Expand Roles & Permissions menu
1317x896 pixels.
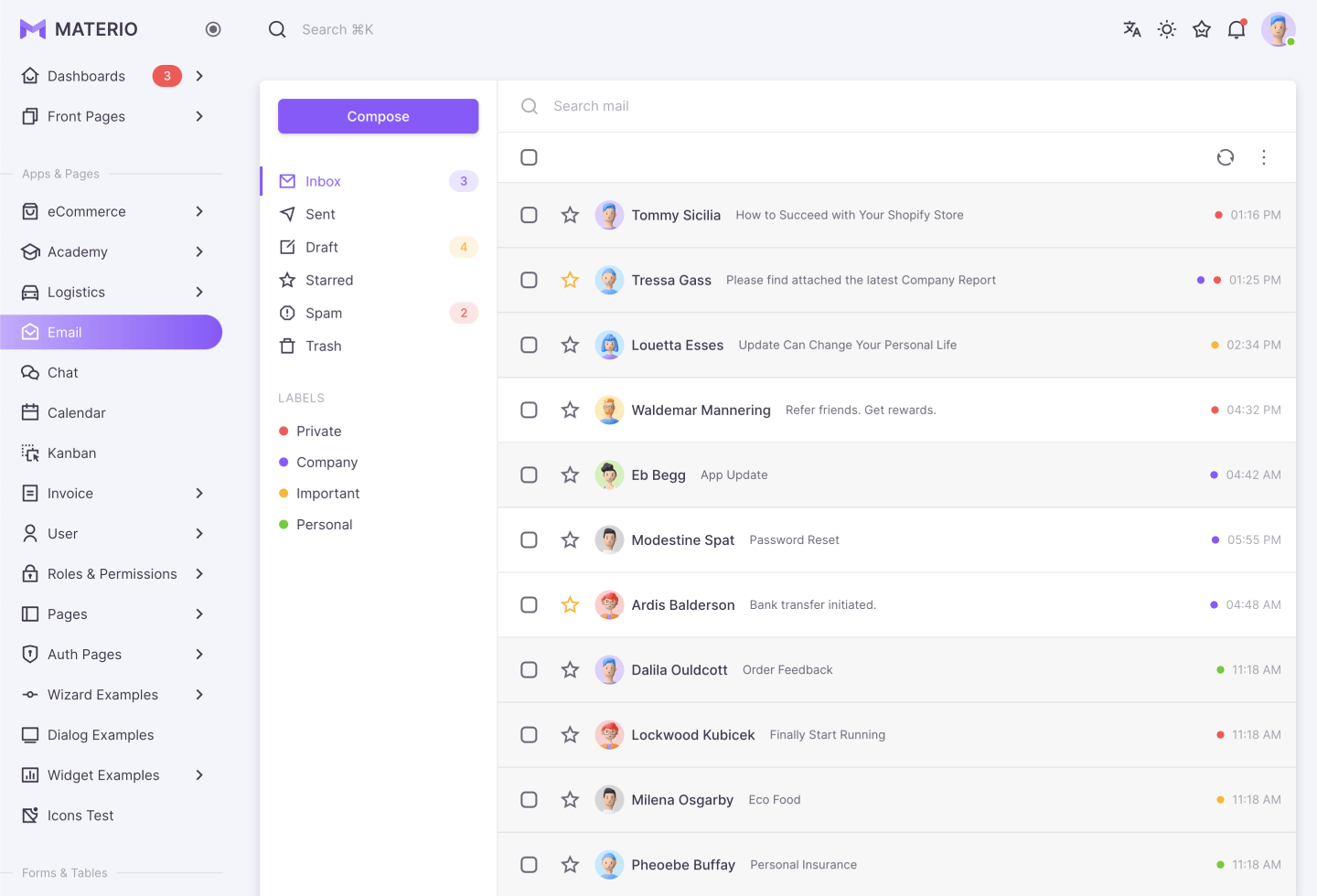pyautogui.click(x=111, y=573)
